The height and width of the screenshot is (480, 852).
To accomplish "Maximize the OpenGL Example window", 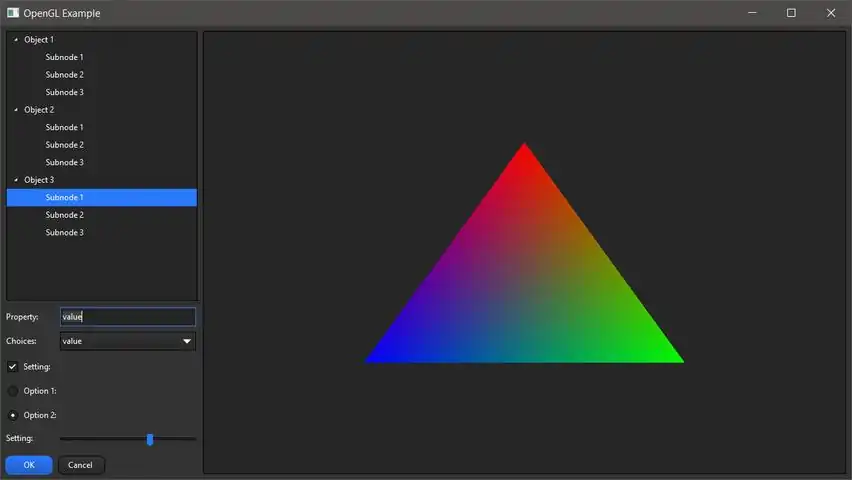I will coord(791,13).
